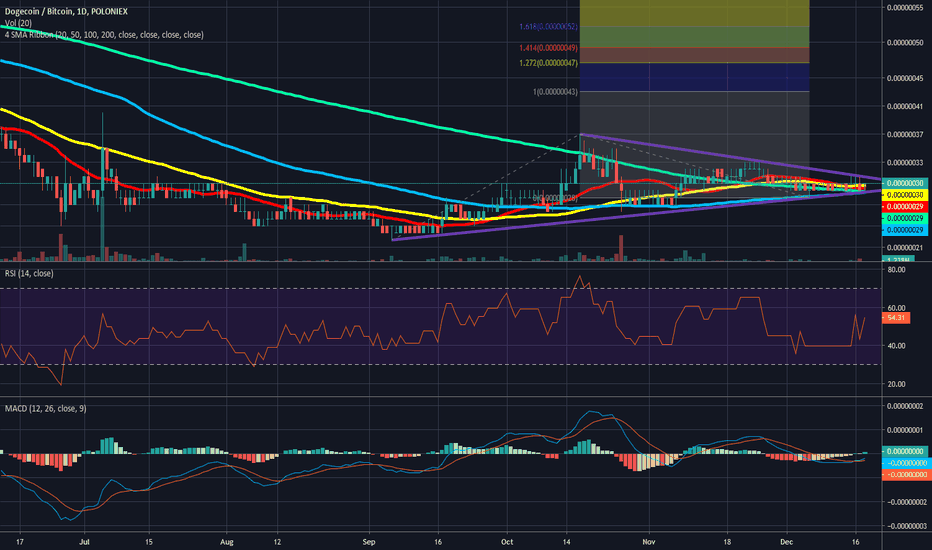Select the blue Fibonacci zone between 1 and 1.272
This screenshot has width=932, height=550.
(694, 77)
